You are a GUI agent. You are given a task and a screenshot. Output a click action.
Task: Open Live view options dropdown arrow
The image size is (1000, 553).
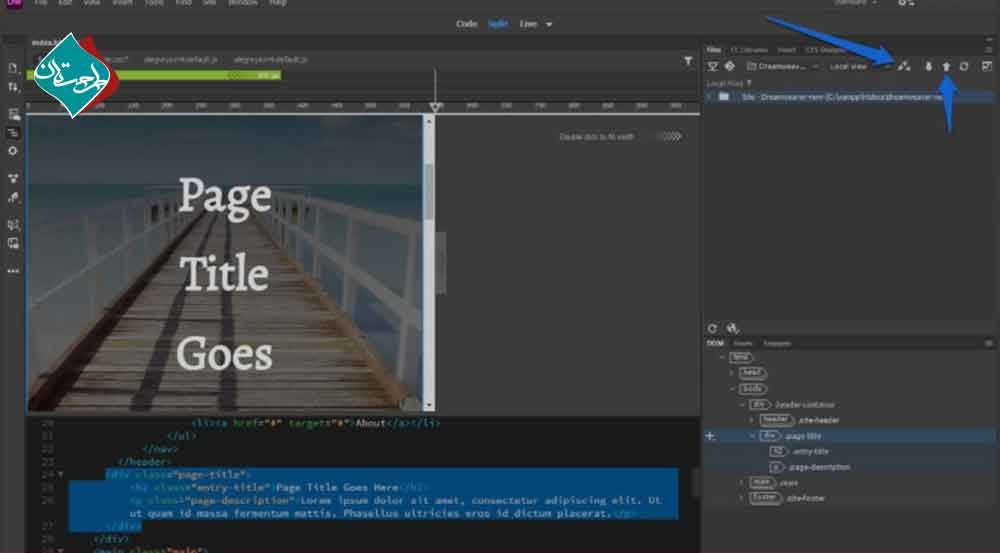[548, 24]
